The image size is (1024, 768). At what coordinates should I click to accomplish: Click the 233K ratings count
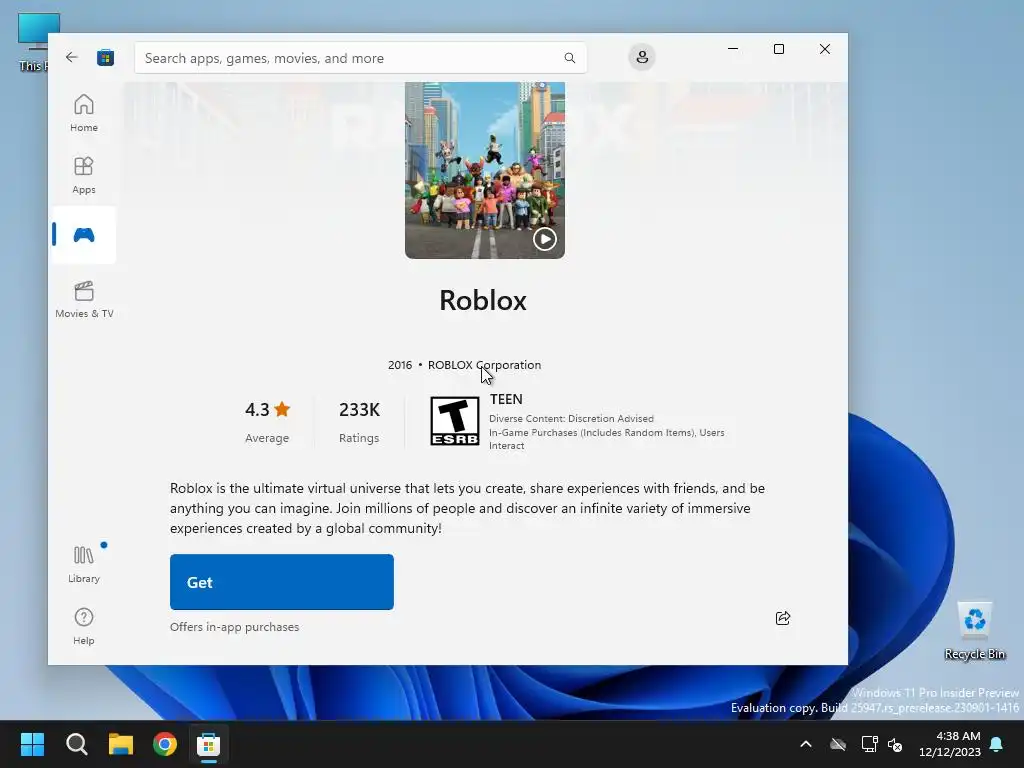pos(359,409)
